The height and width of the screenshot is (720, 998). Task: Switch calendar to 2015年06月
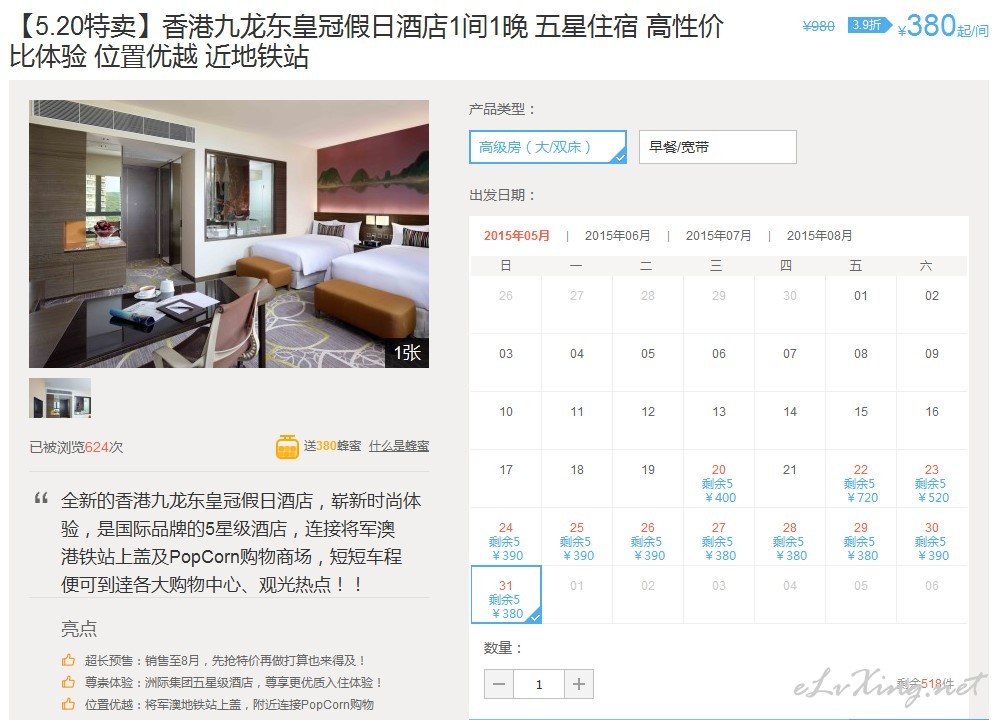pyautogui.click(x=617, y=236)
